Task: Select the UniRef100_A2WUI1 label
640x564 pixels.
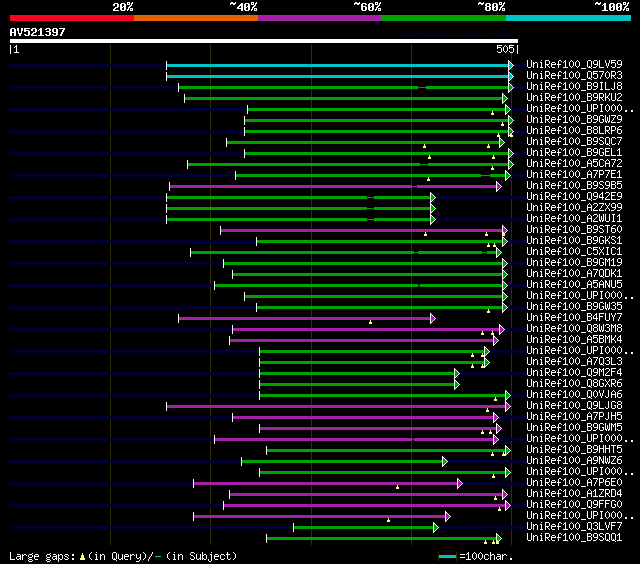Action: tap(574, 219)
